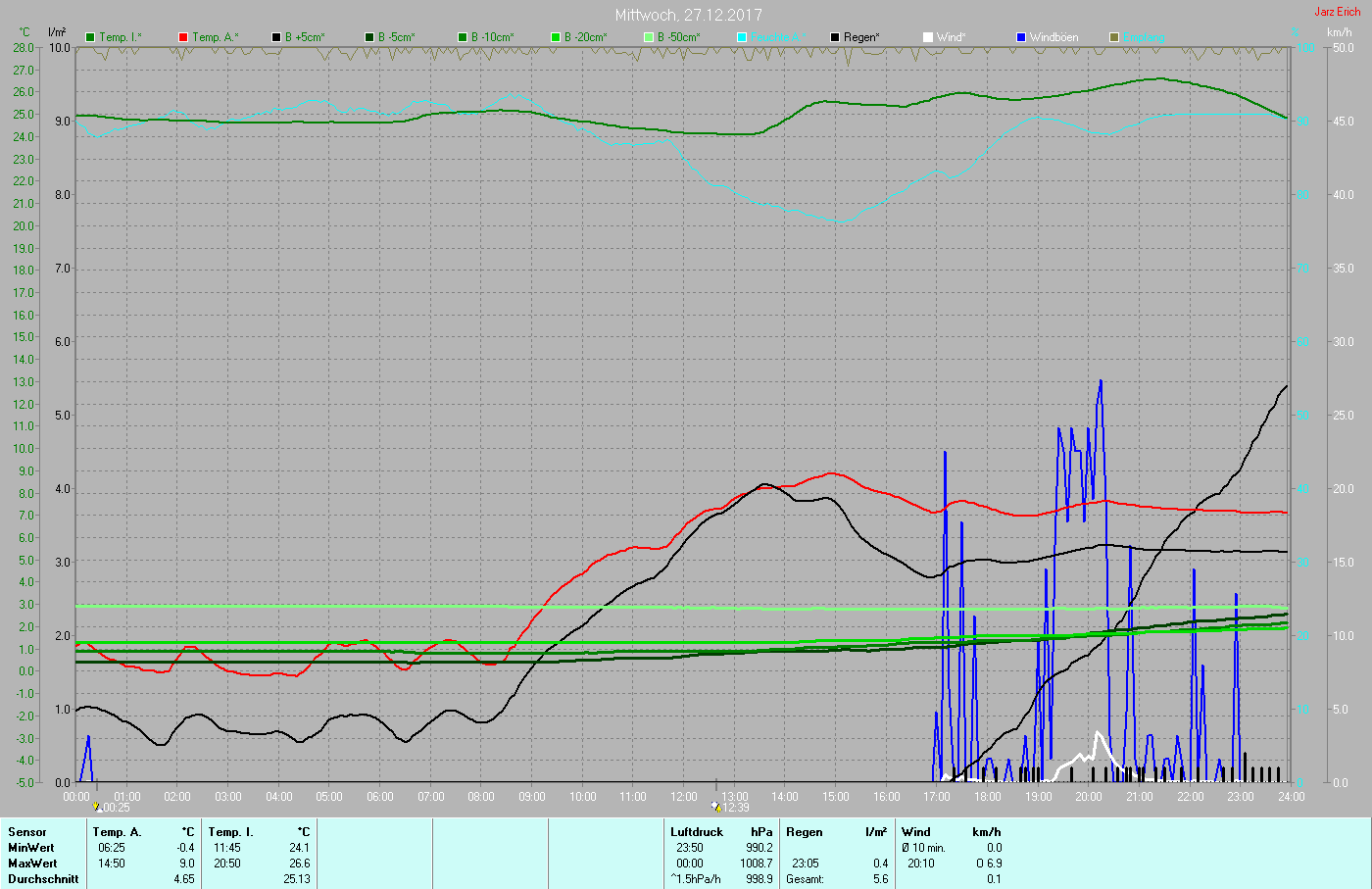Screen dimensions: 1372x889
Task: Click the 'B -10cm*' legend label
Action: pyautogui.click(x=493, y=37)
